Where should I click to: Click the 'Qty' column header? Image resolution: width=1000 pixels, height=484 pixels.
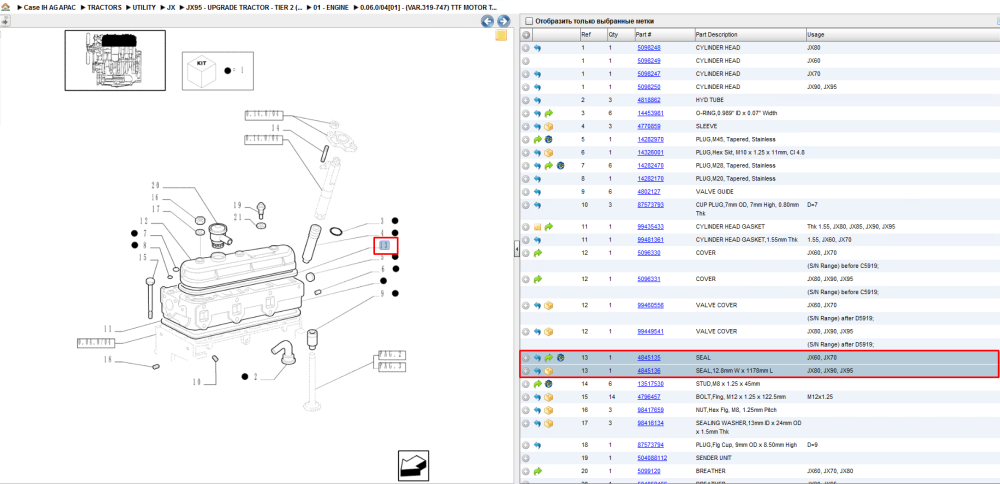click(x=613, y=34)
